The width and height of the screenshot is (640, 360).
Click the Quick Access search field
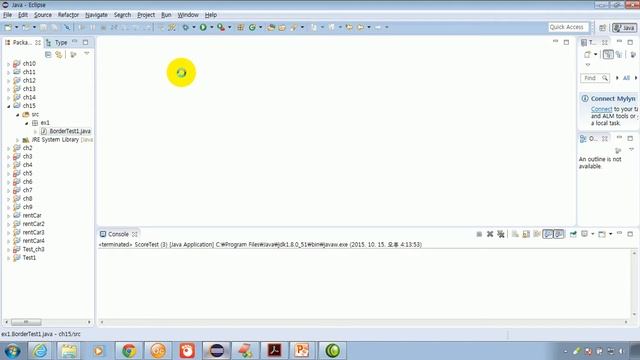(x=568, y=27)
